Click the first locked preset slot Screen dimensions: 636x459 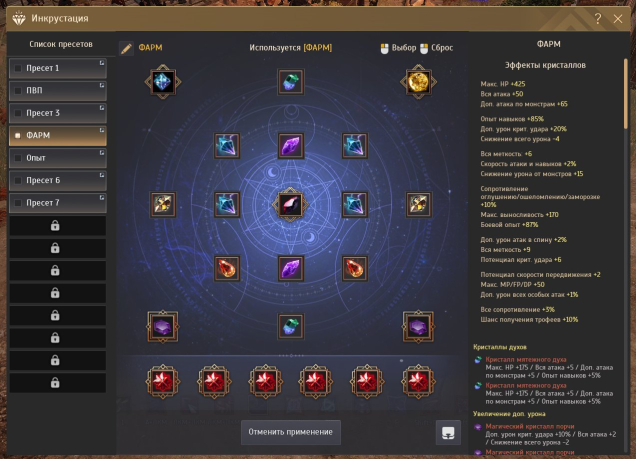point(58,226)
